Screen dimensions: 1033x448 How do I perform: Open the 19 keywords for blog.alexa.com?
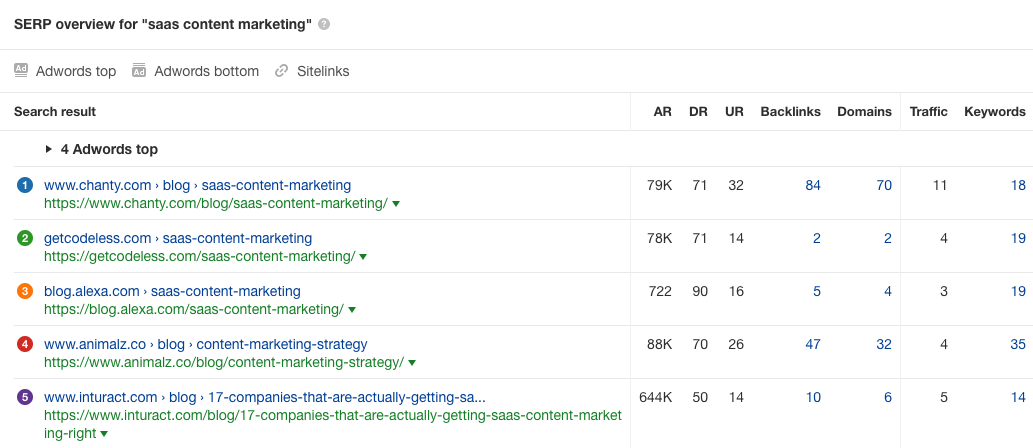click(1019, 291)
